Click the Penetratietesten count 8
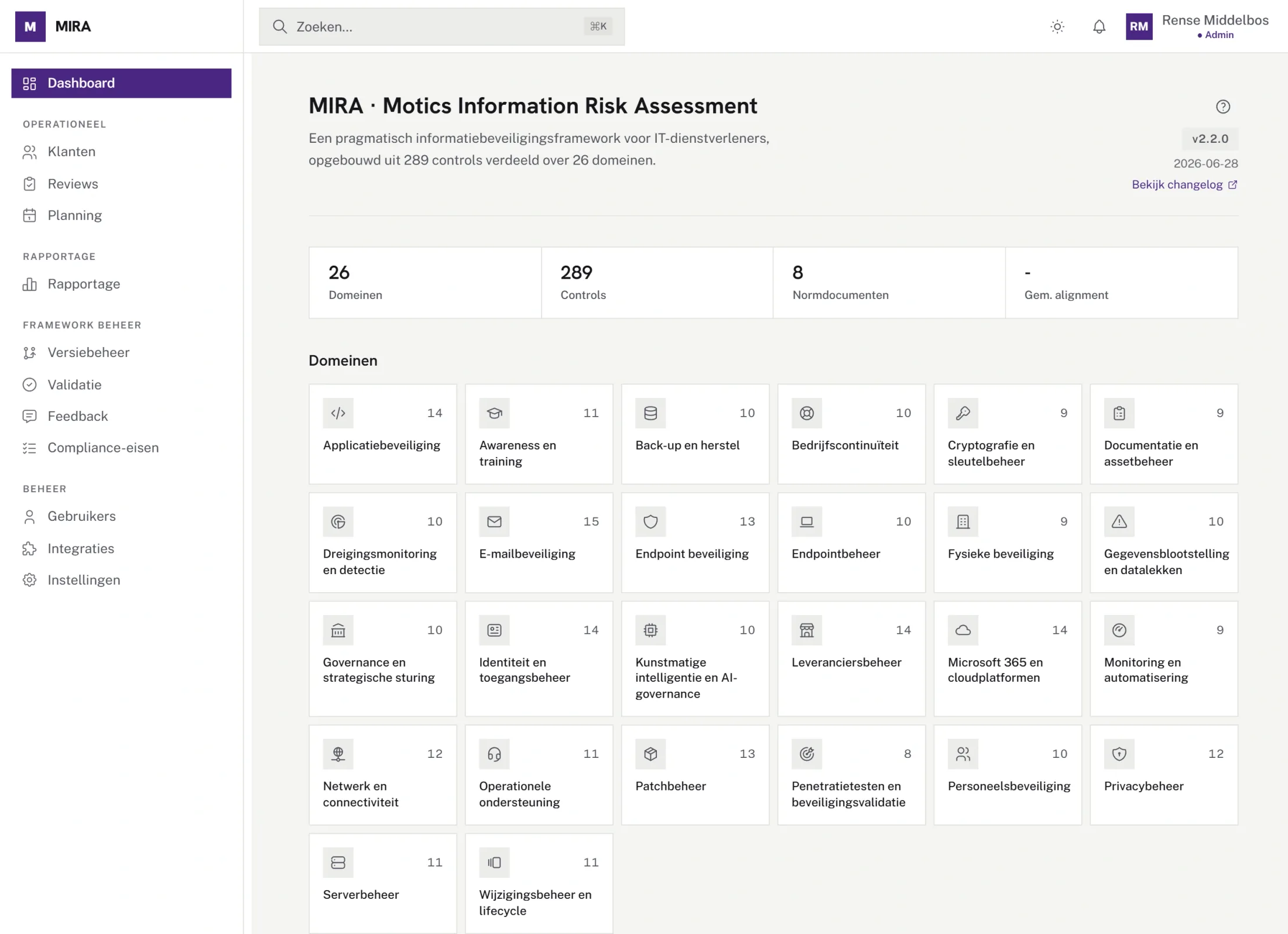The width and height of the screenshot is (1288, 934). coord(907,754)
